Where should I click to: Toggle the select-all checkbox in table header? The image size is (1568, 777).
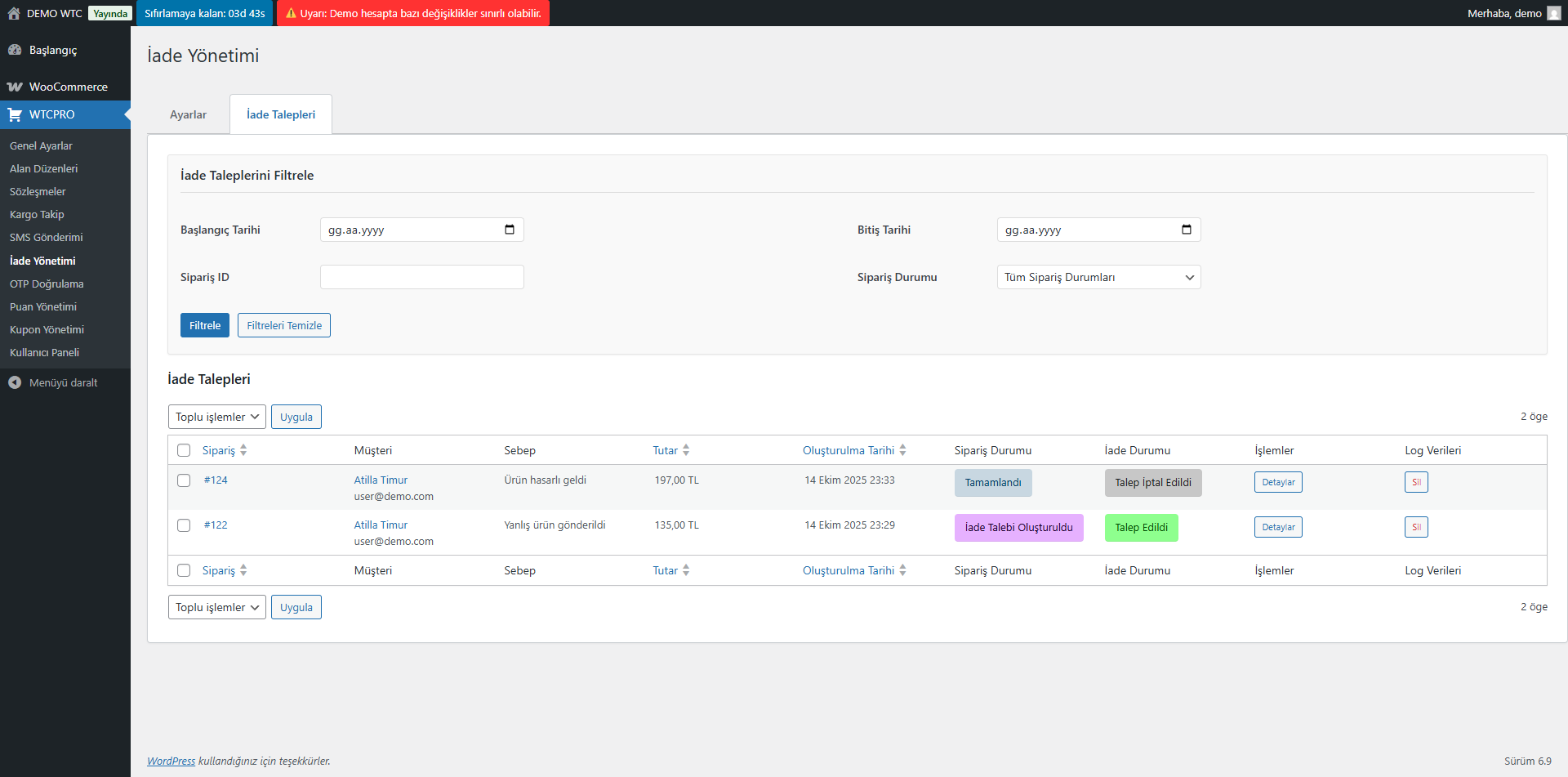point(184,450)
